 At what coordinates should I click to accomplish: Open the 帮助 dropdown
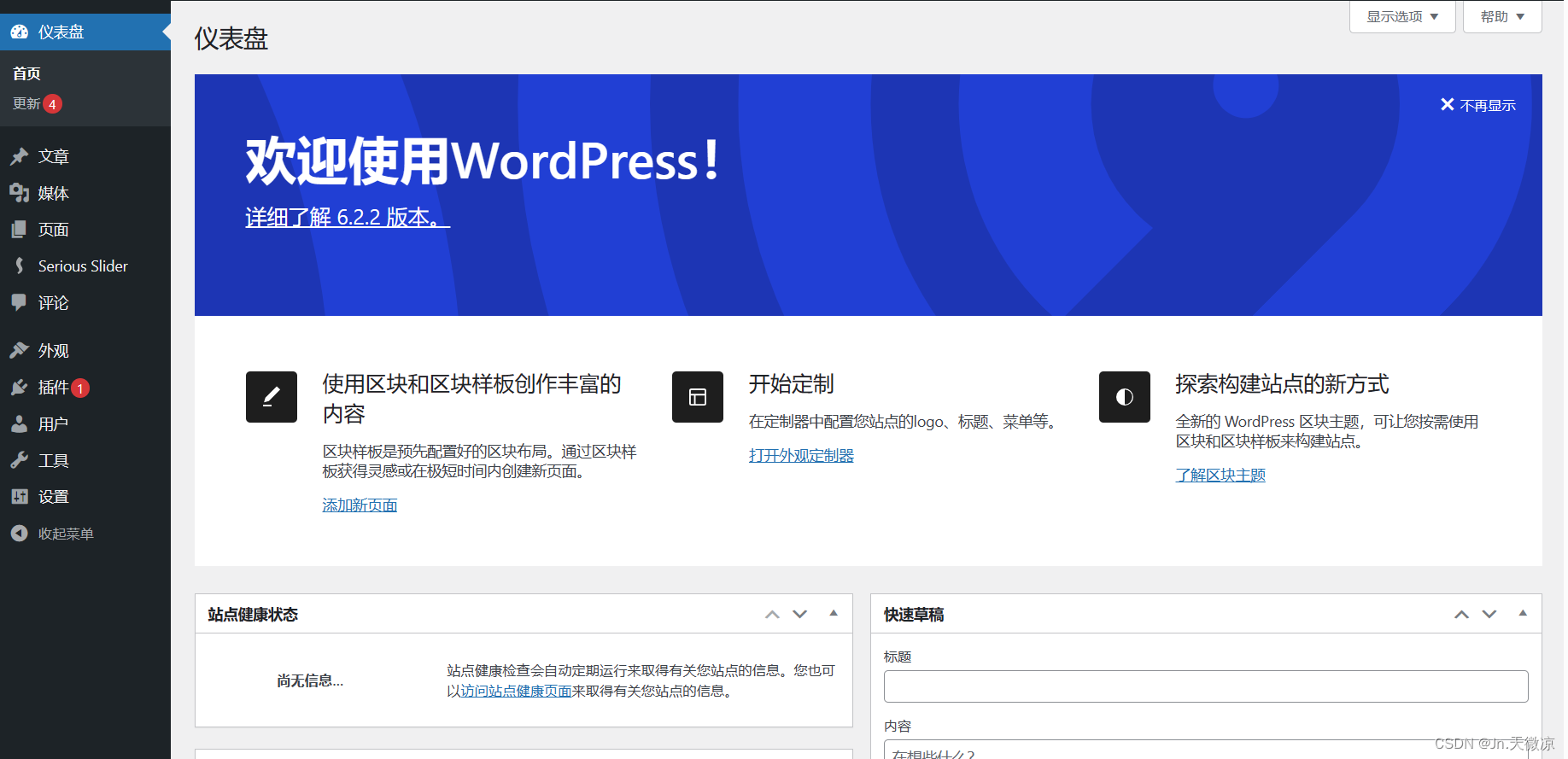point(1502,16)
